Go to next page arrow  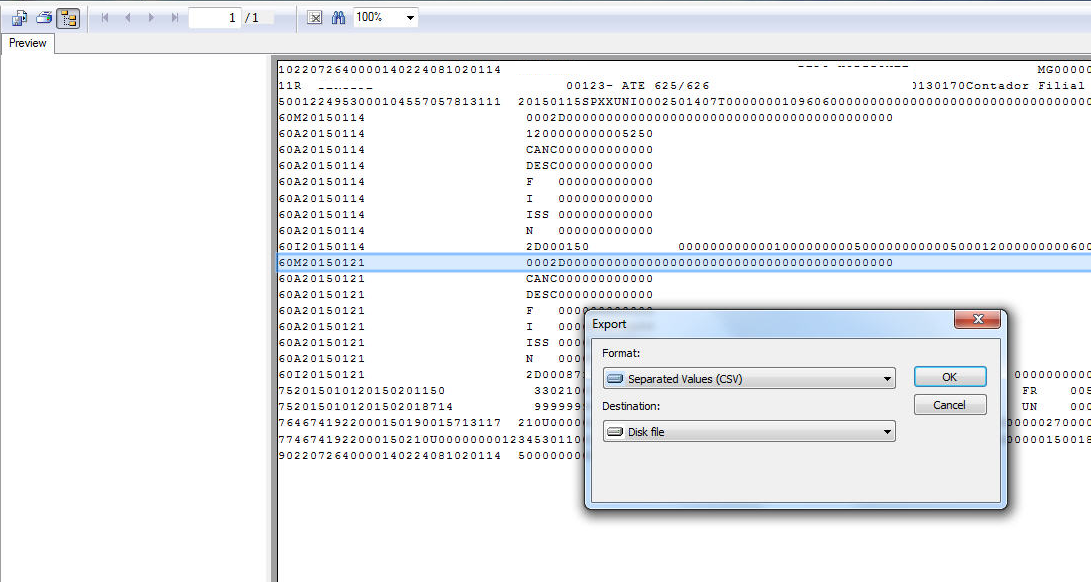pyautogui.click(x=151, y=18)
